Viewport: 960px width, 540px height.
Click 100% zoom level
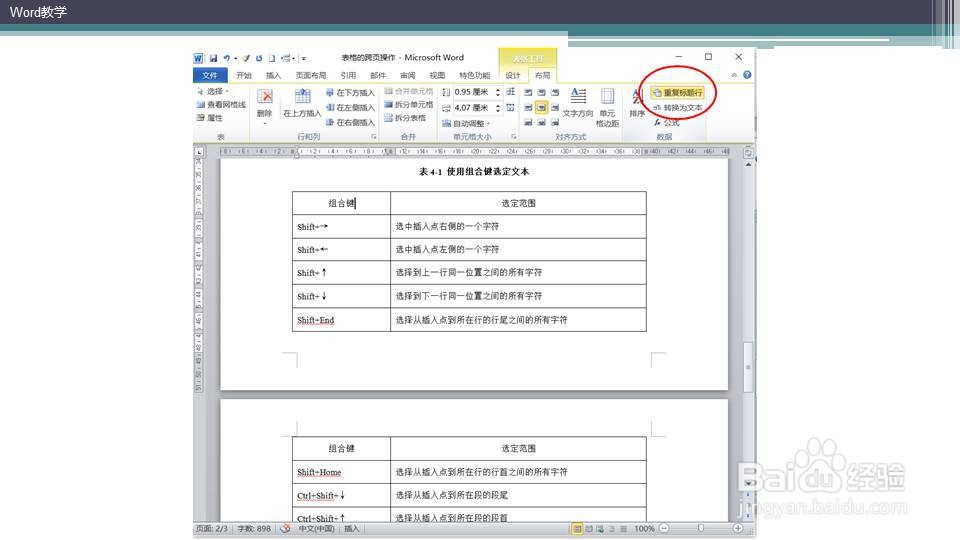coord(644,528)
